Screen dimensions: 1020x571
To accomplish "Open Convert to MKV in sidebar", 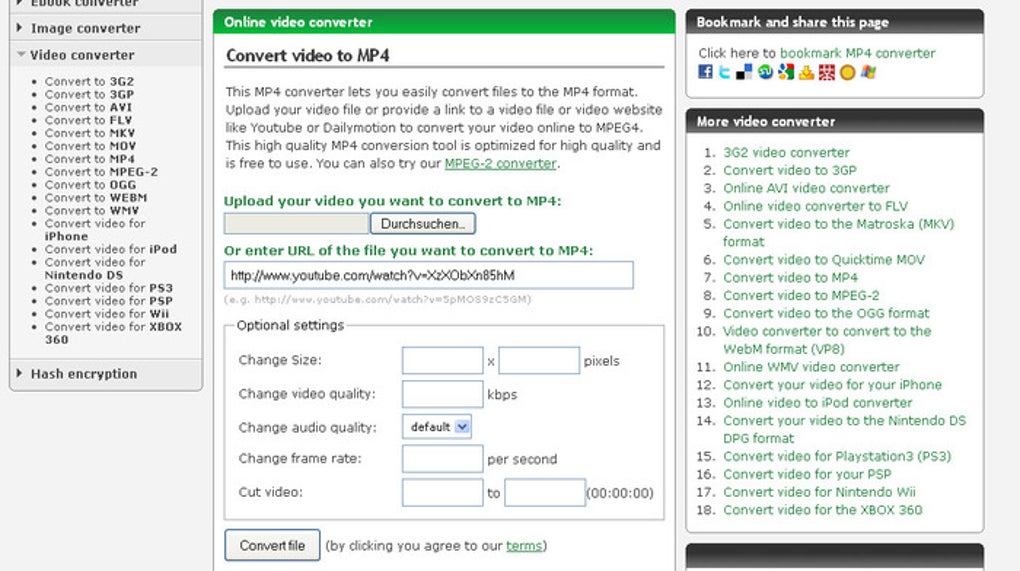I will (90, 133).
